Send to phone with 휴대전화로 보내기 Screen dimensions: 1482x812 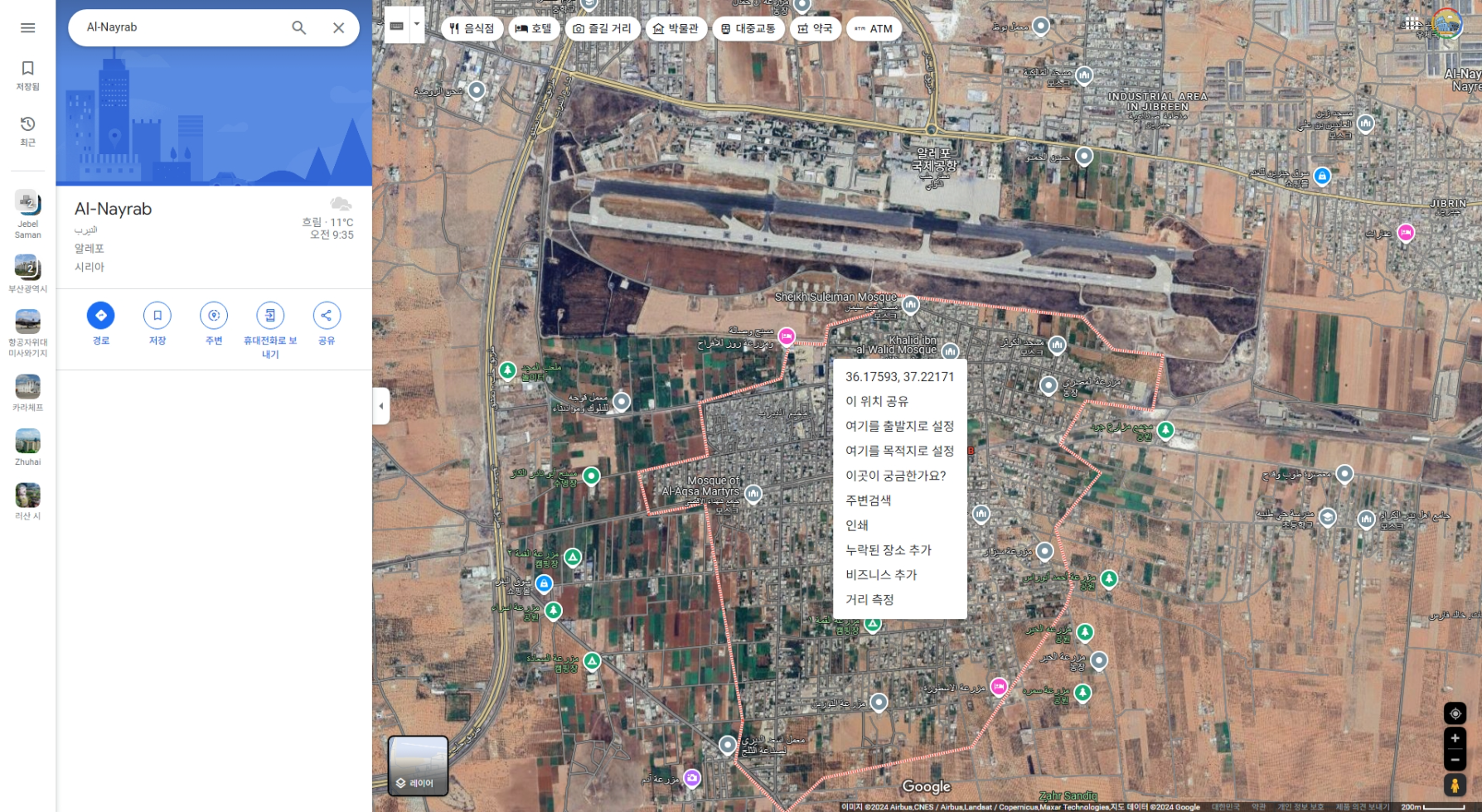(x=270, y=330)
